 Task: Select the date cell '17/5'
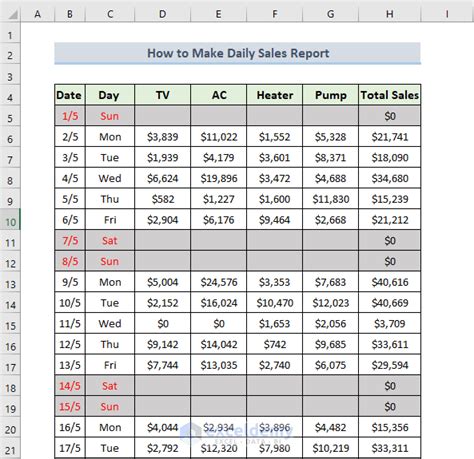point(70,448)
